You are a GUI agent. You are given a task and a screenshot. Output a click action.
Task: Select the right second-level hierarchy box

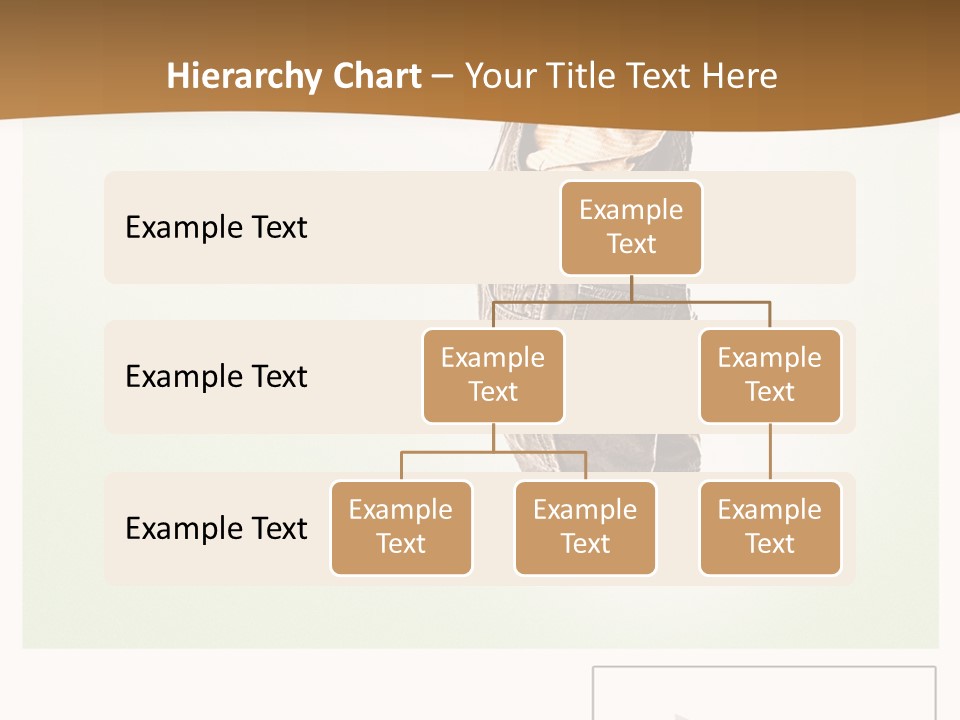pos(770,376)
